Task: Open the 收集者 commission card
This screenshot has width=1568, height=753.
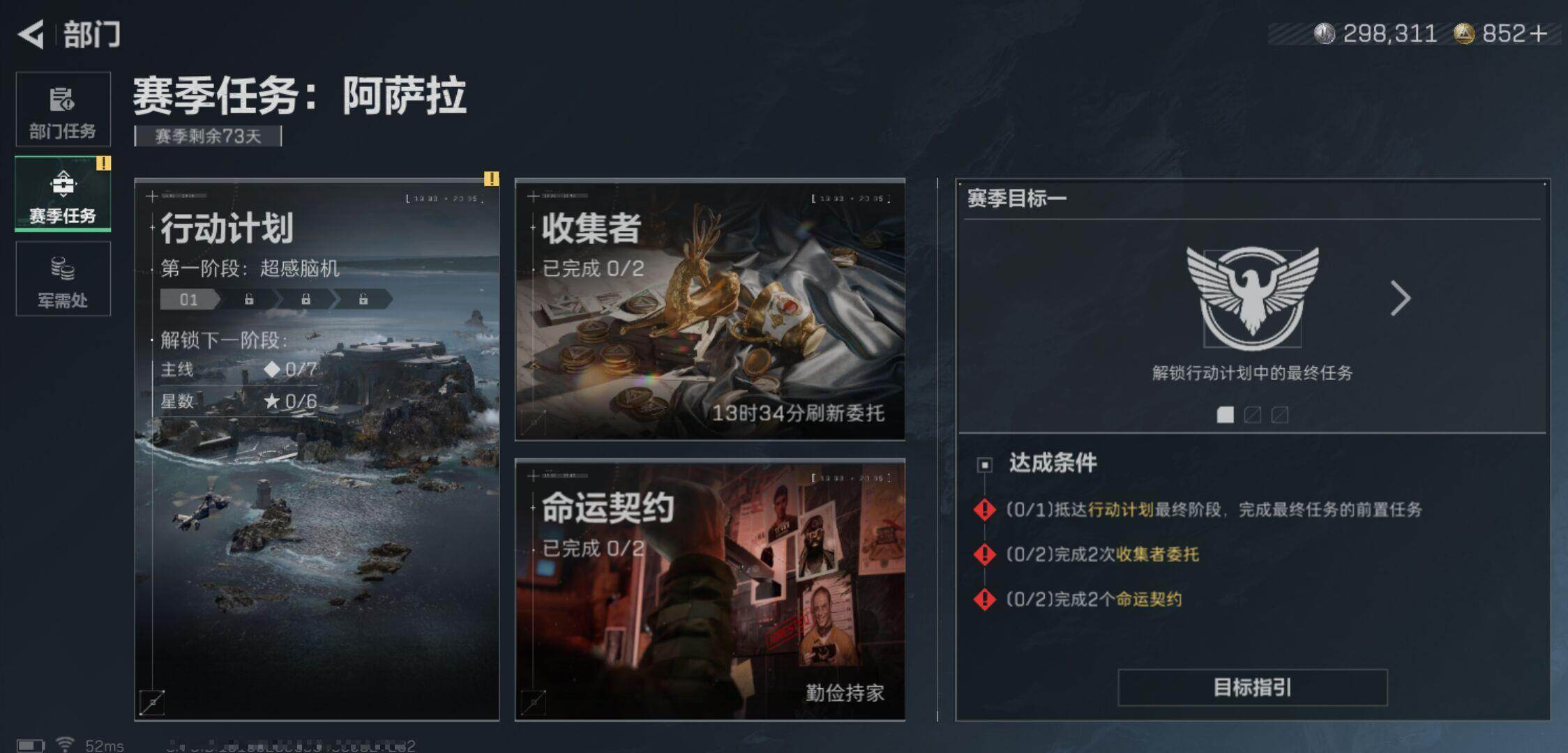Action: pos(710,310)
